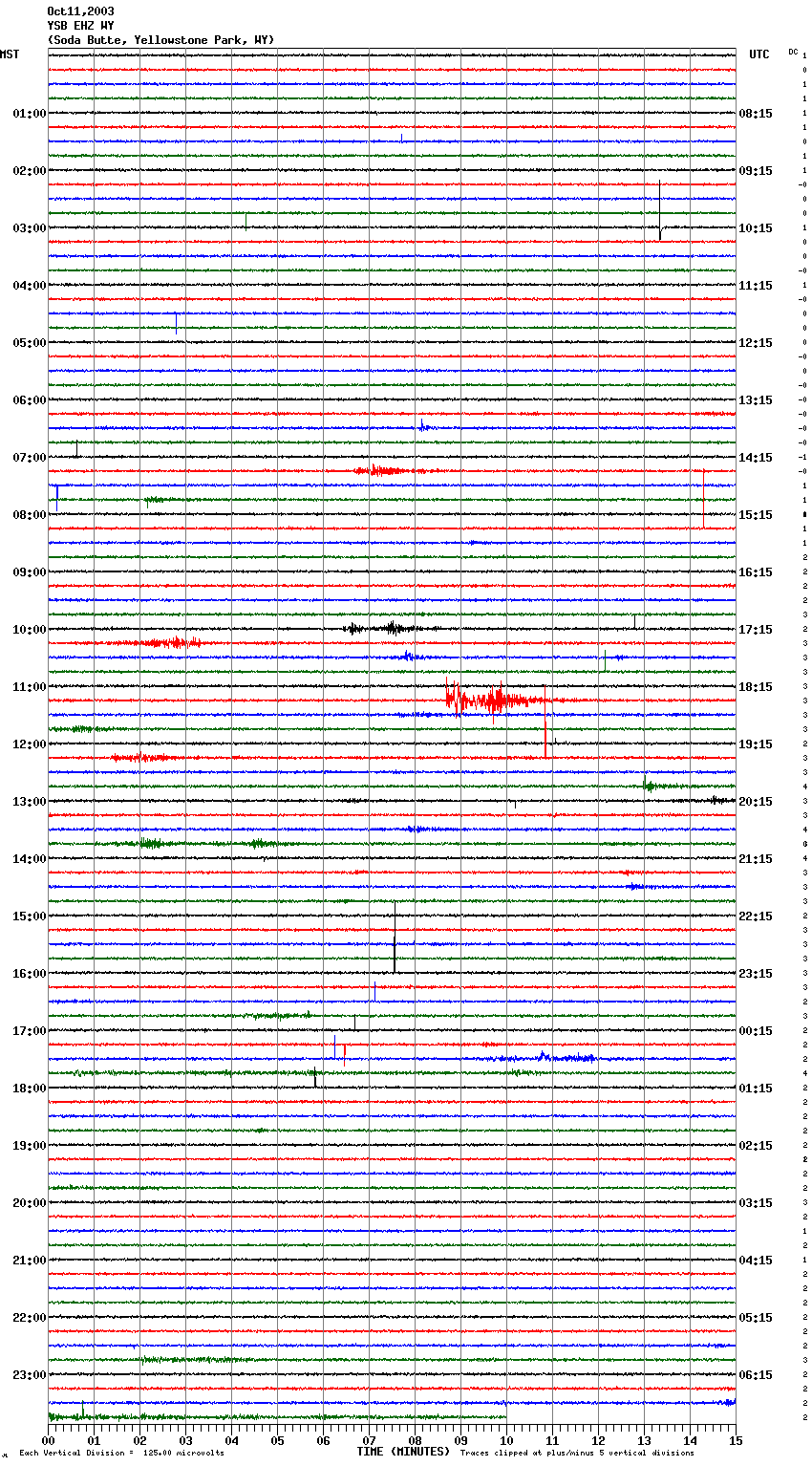This screenshot has width=812, height=1466.
Task: Click '(Soda Butte, Yellowstone Park, WY)' title
Action: [x=160, y=40]
